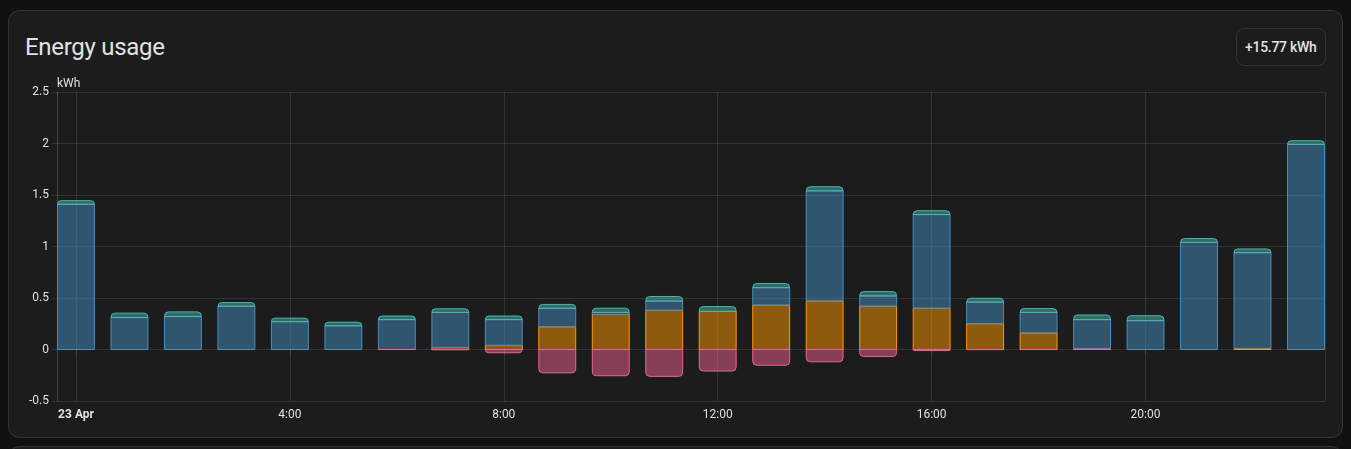Viewport: 1351px width, 449px height.
Task: Click orange solar segment of the 14:00 bar
Action: coord(825,325)
